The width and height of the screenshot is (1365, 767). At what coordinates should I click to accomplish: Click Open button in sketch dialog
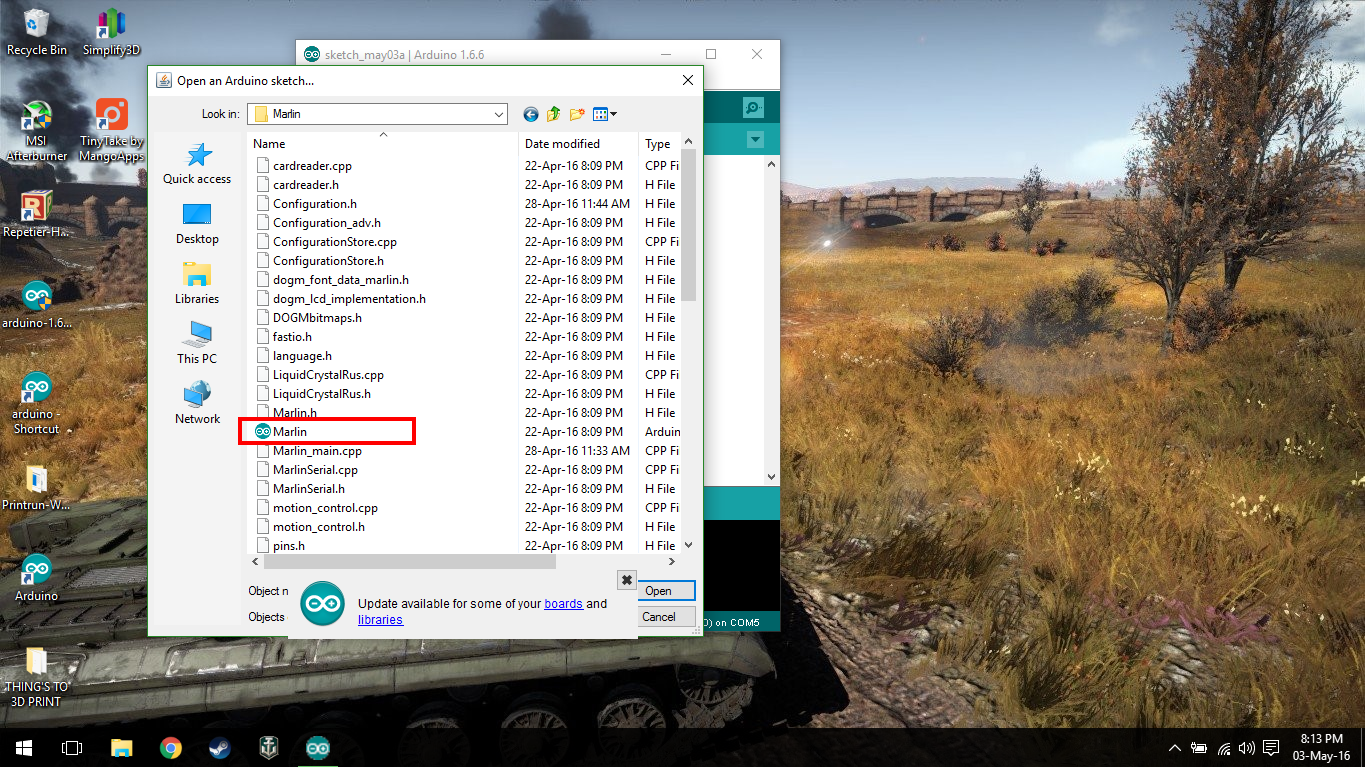point(667,591)
